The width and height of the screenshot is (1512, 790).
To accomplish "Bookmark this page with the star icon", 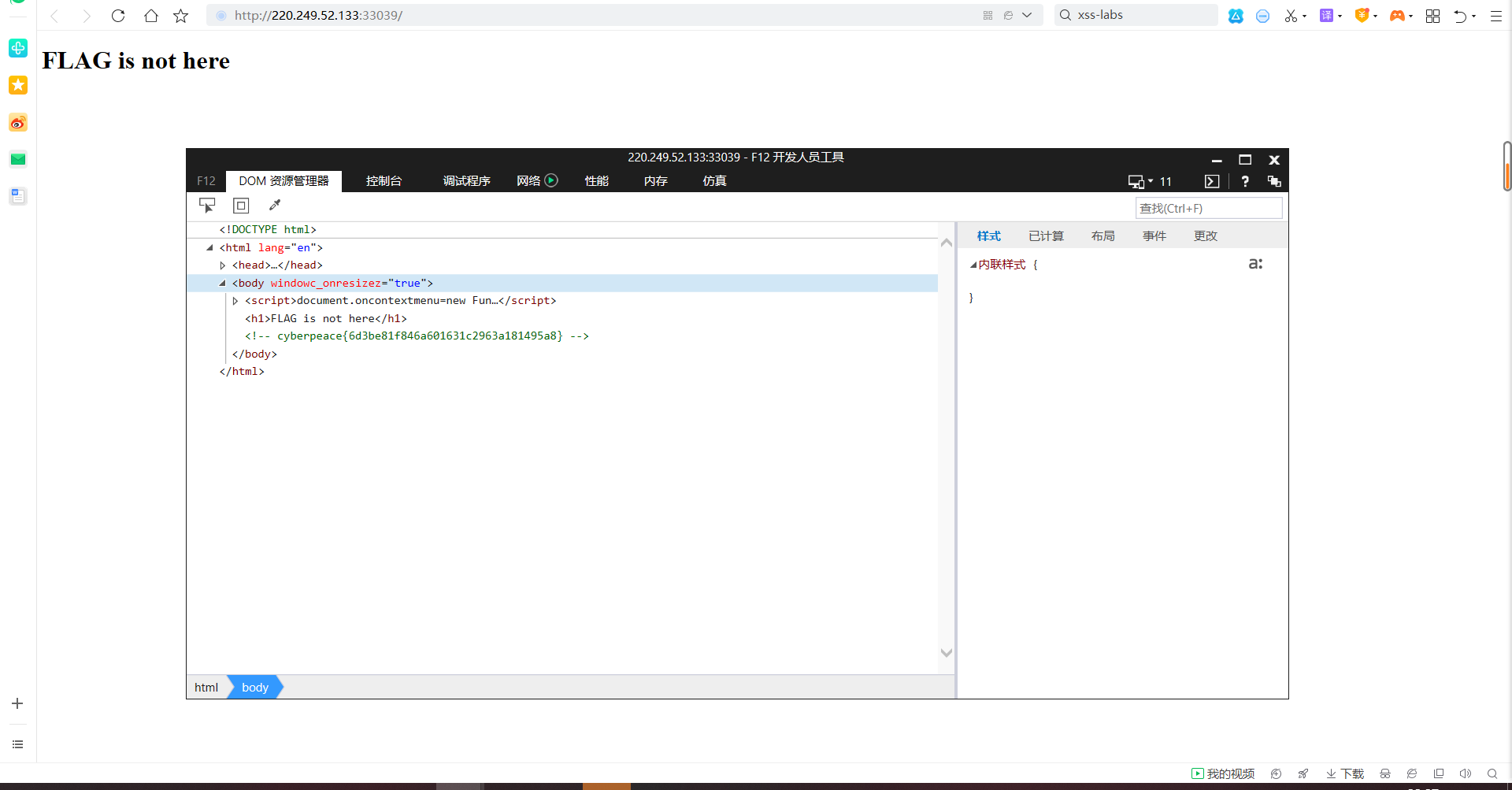I will click(x=181, y=16).
